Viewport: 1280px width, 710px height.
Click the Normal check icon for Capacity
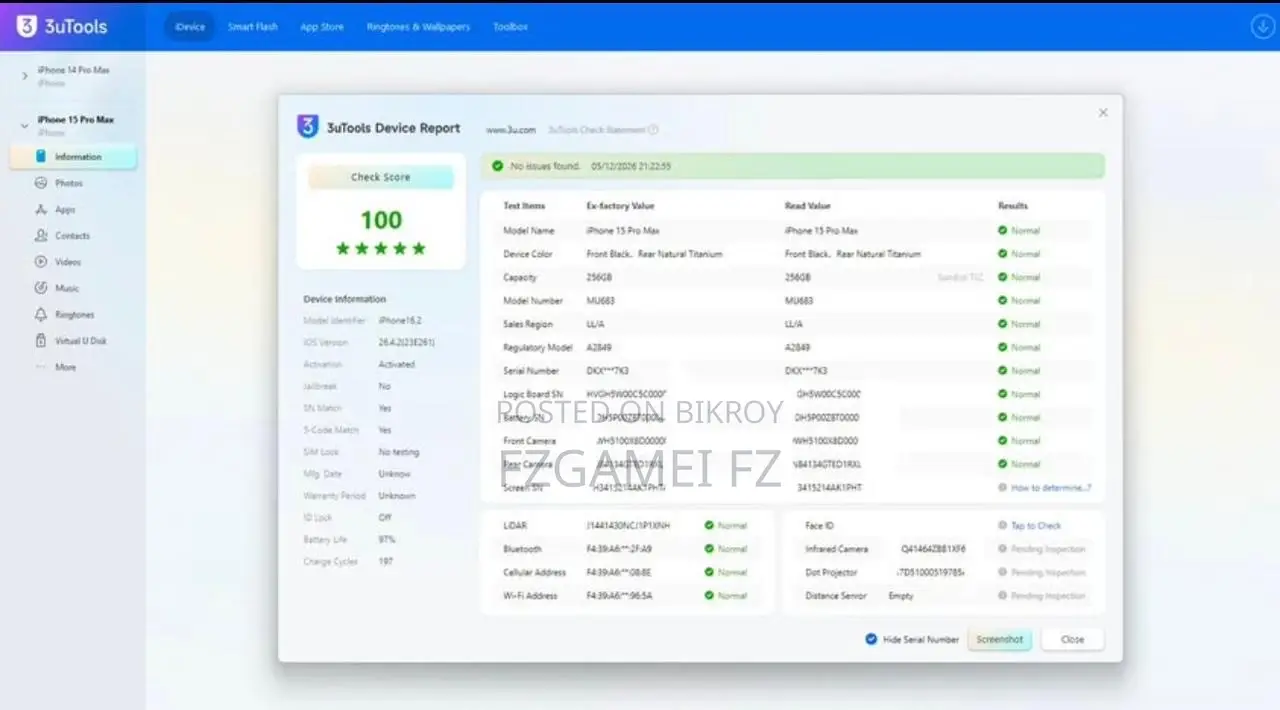click(x=1002, y=277)
